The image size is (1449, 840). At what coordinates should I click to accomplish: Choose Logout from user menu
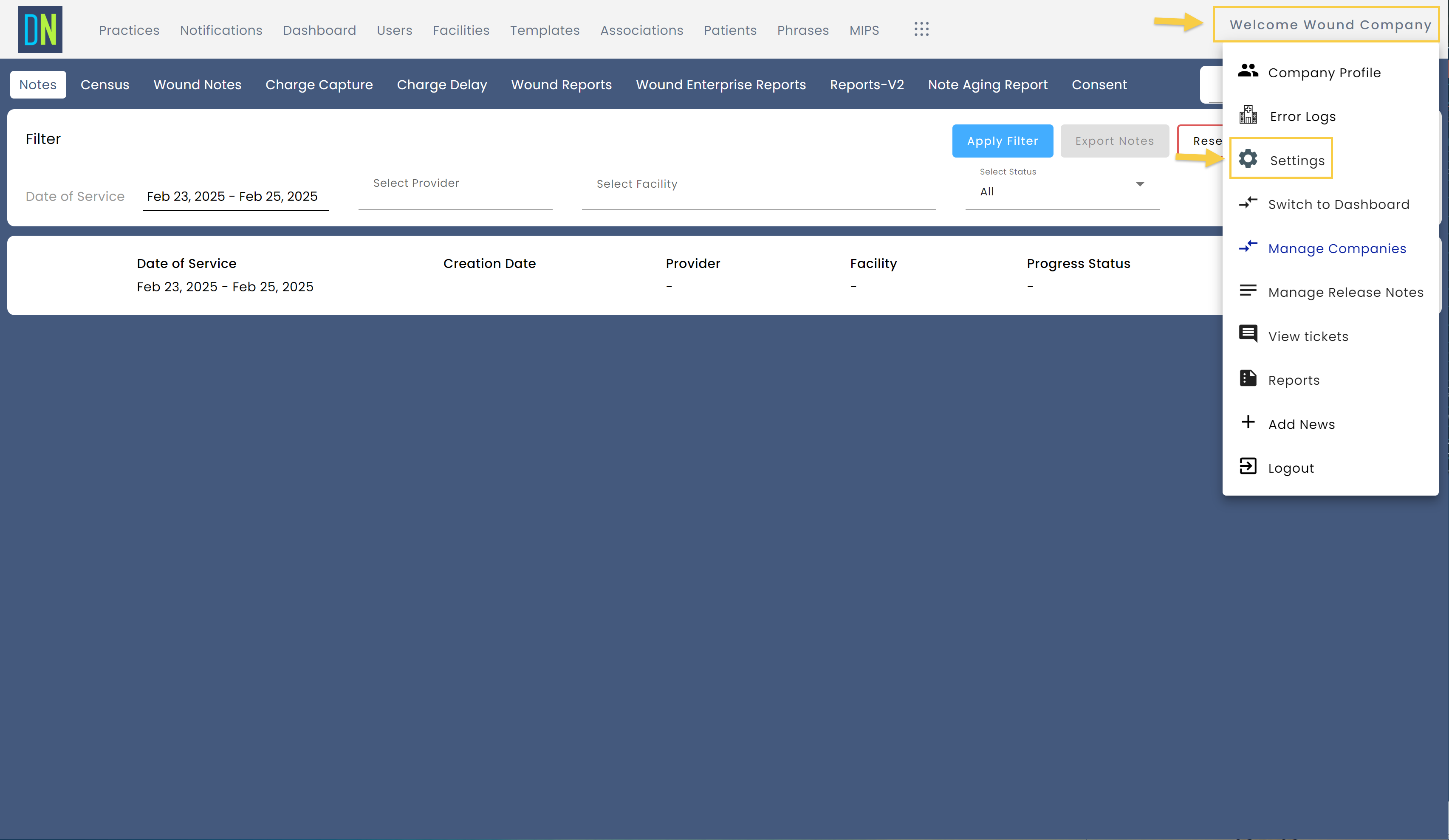pyautogui.click(x=1330, y=468)
